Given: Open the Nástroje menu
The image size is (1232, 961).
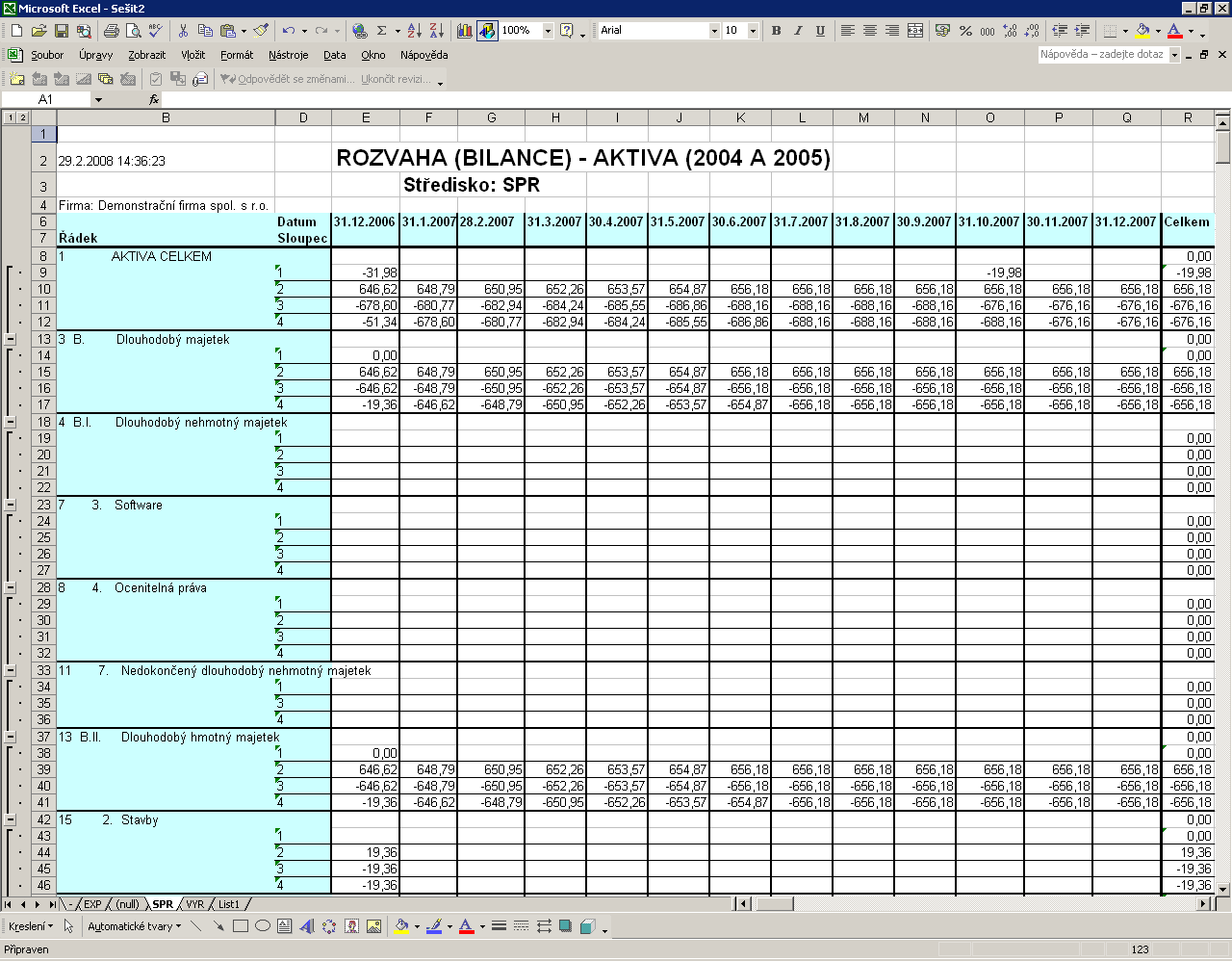Looking at the screenshot, I should coord(289,55).
